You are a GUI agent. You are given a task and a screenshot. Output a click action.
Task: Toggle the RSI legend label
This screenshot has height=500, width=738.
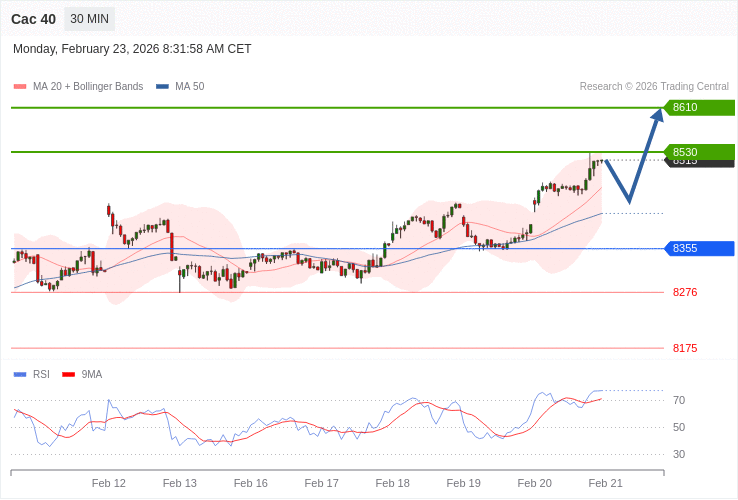(x=41, y=375)
